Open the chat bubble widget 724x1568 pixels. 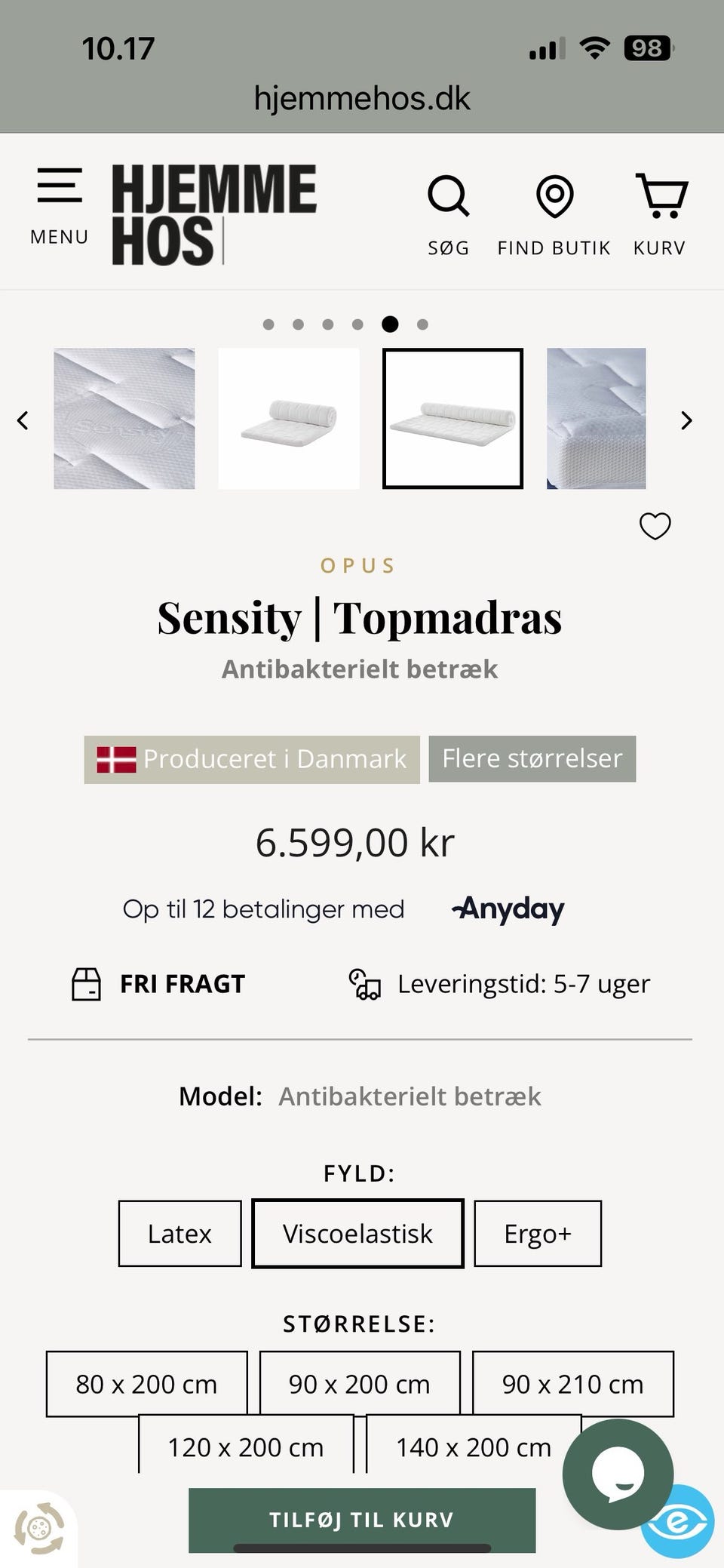618,1473
